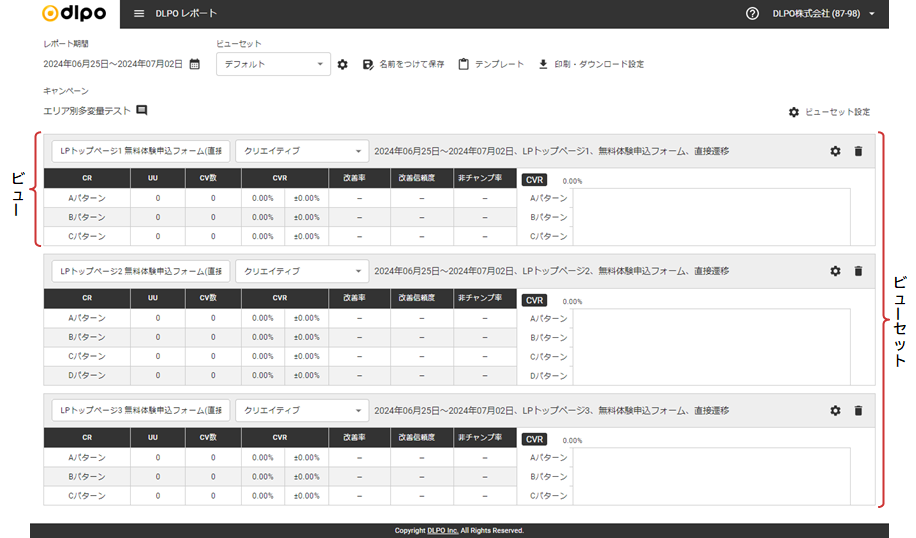This screenshot has height=538, width=916.
Task: Open the campaign comment icon beside エリア別多変量テスト
Action: click(x=142, y=110)
